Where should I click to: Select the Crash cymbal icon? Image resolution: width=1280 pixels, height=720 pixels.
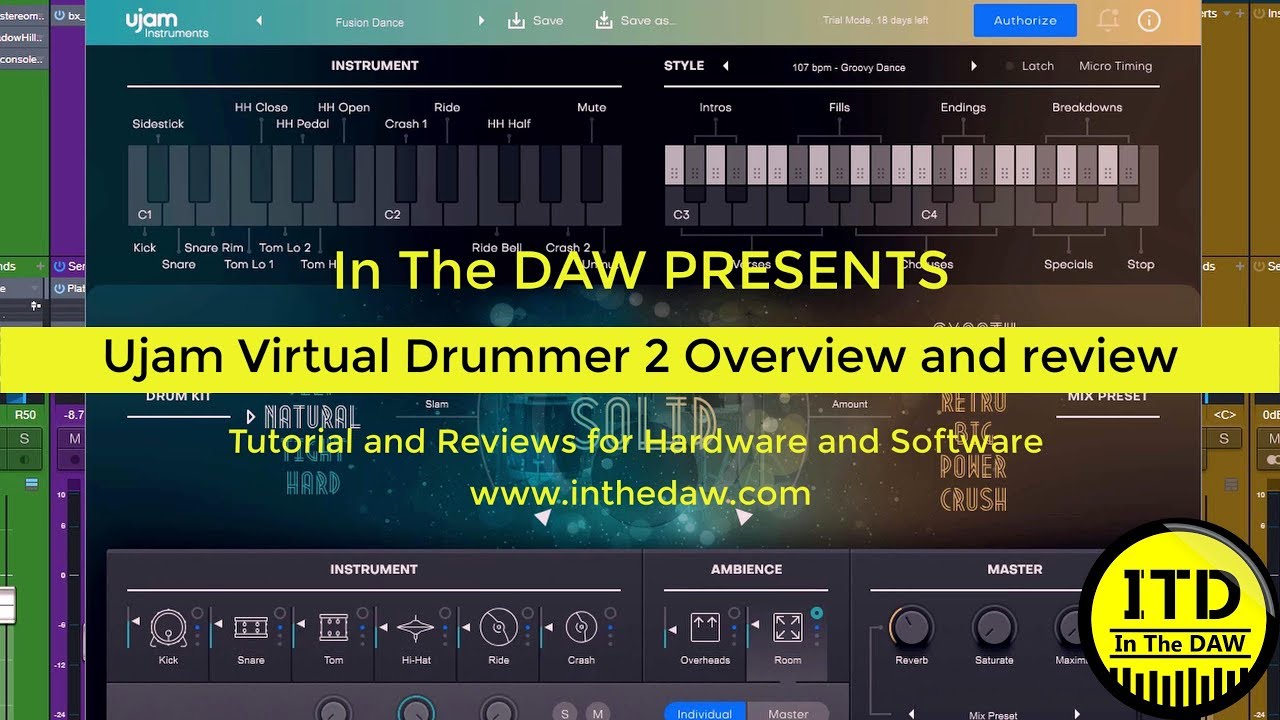(581, 628)
